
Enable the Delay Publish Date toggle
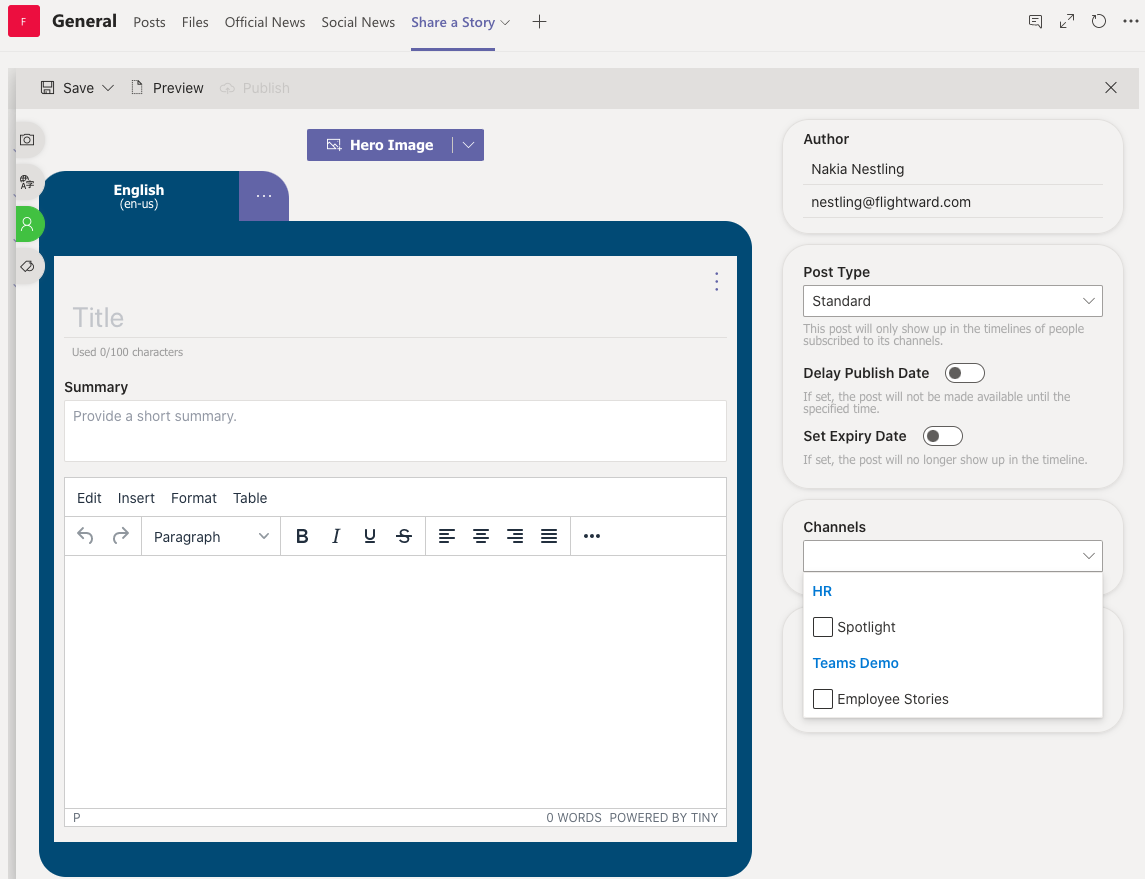click(964, 373)
